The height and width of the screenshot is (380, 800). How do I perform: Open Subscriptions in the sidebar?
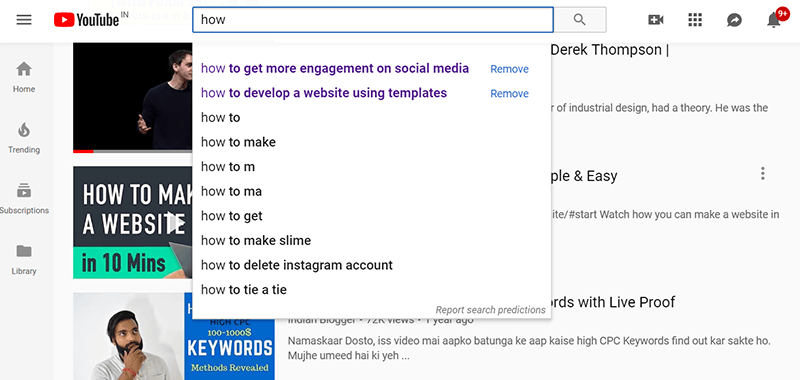(24, 198)
